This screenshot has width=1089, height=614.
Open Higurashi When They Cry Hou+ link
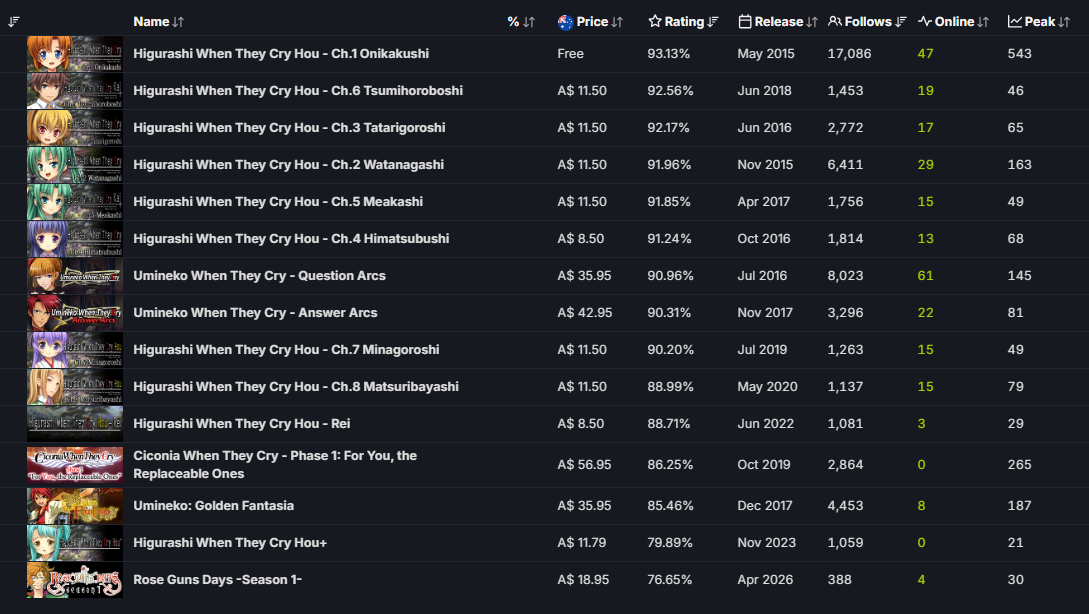coord(230,542)
